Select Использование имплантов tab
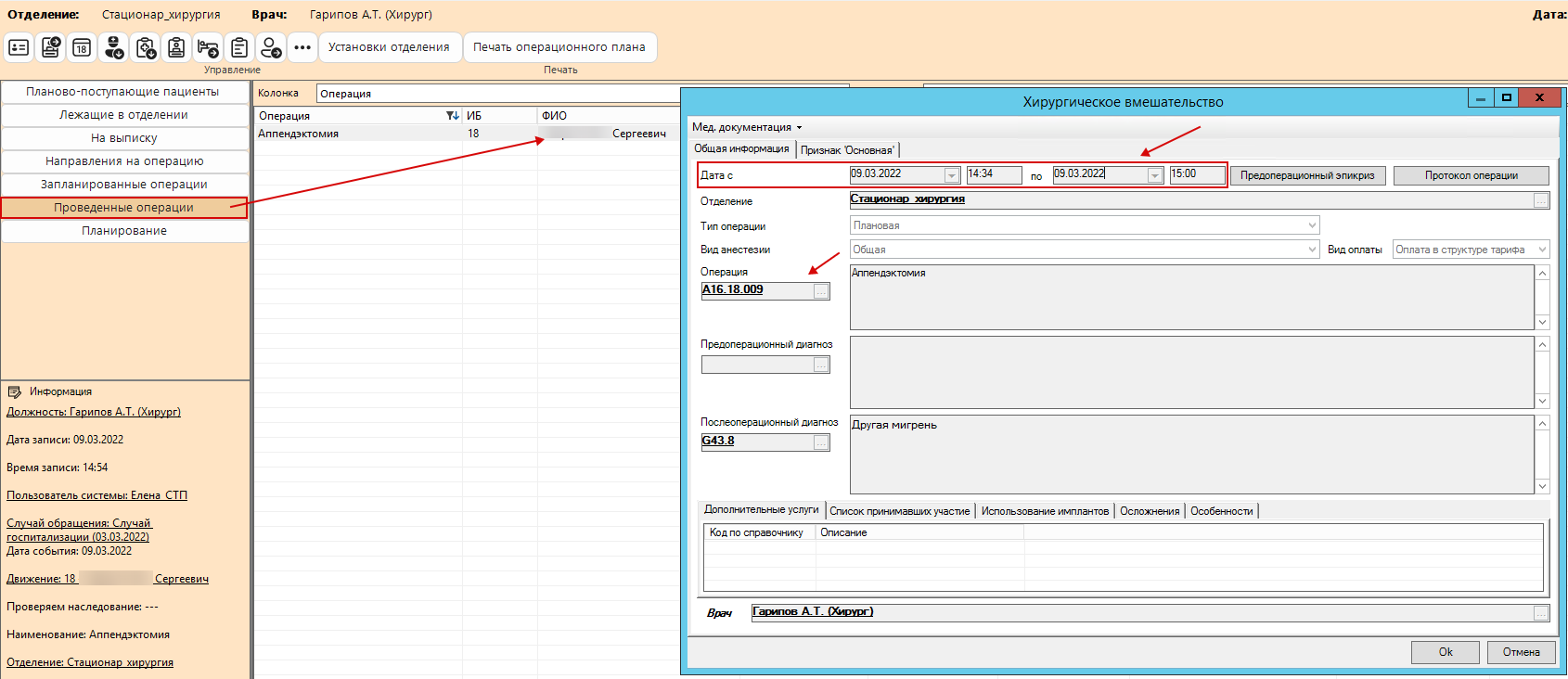The width and height of the screenshot is (1568, 679). coord(1045,511)
